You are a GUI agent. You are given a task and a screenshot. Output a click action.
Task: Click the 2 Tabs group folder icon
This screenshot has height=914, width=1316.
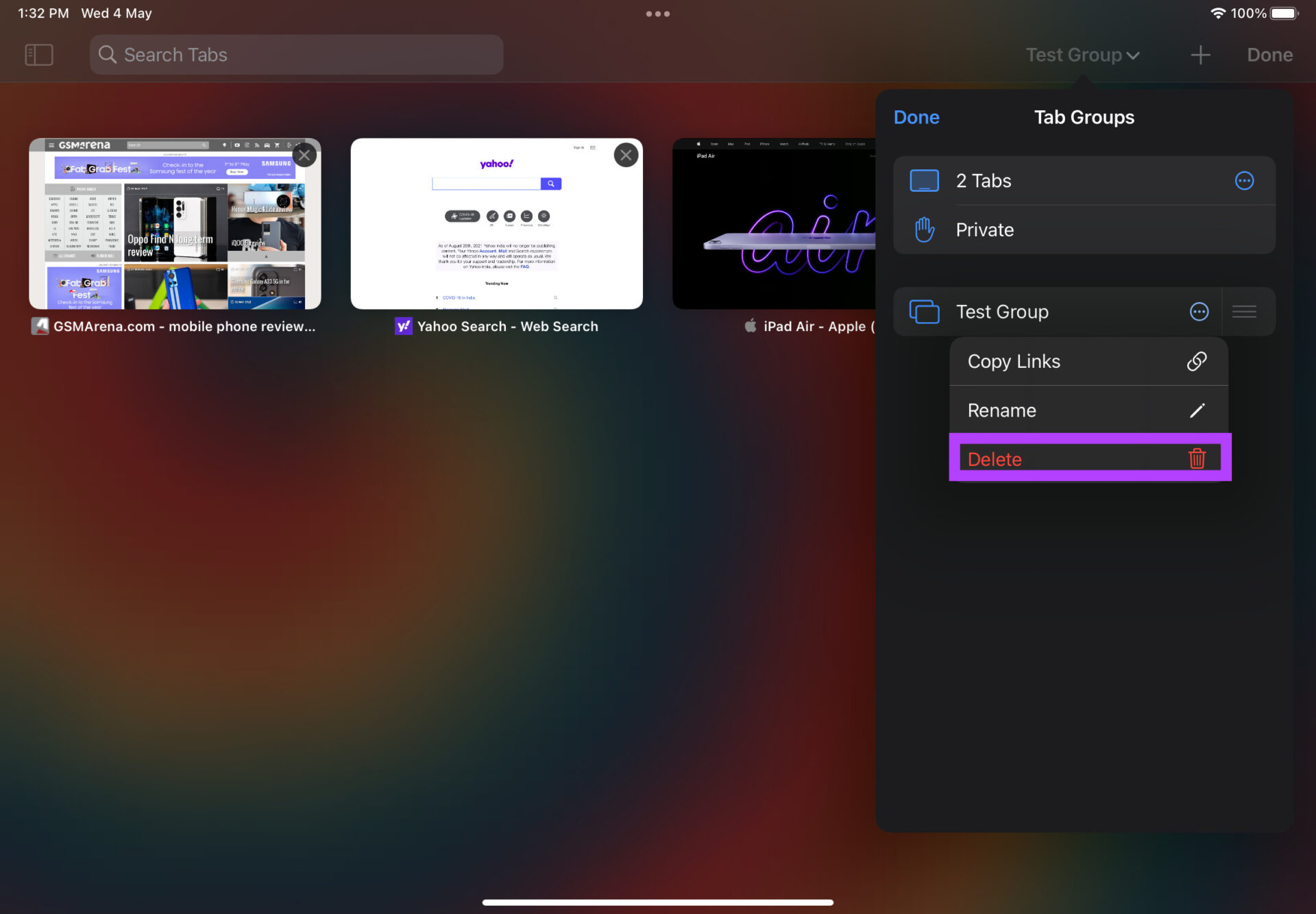pyautogui.click(x=925, y=181)
